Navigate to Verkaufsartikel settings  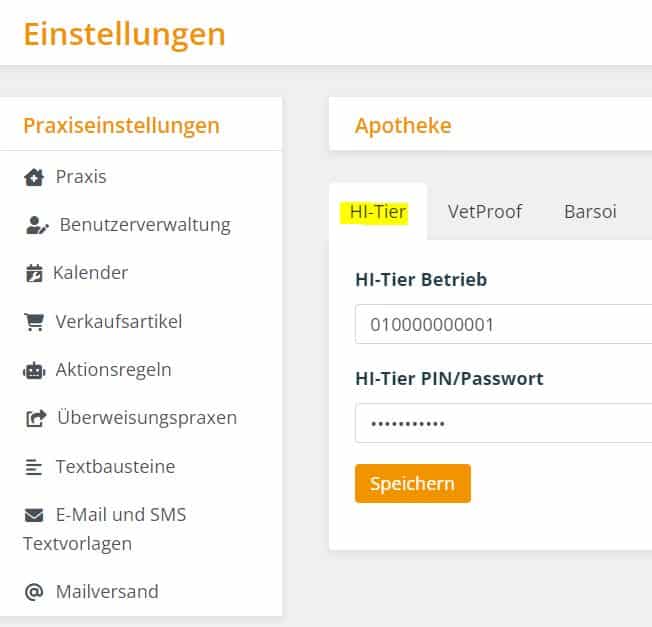pos(119,321)
